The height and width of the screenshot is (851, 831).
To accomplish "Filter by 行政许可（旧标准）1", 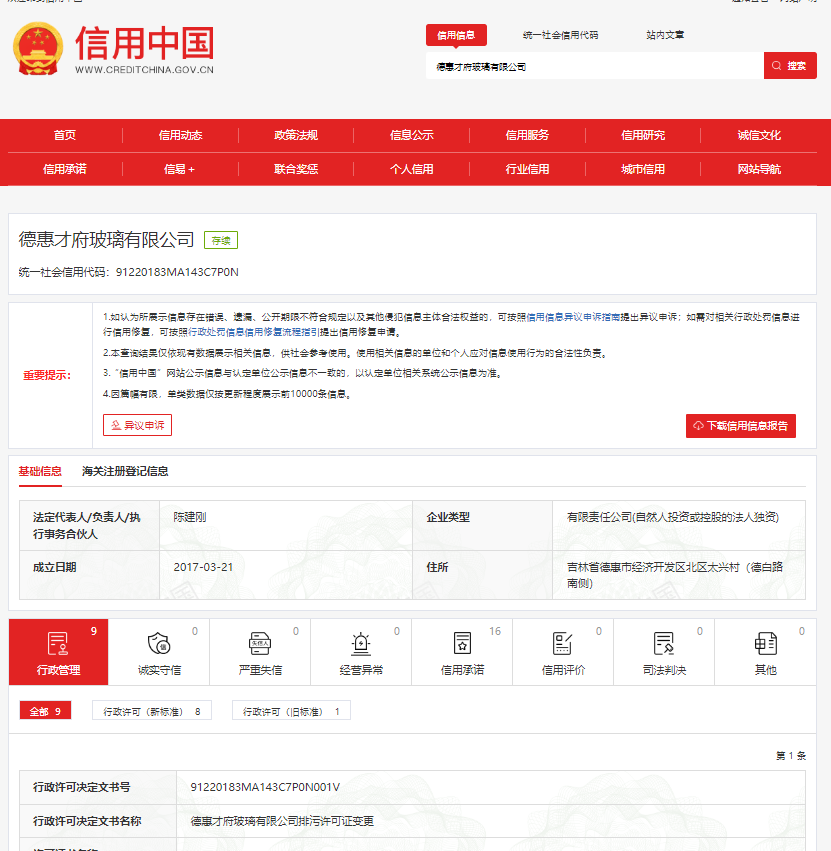I will [x=291, y=711].
